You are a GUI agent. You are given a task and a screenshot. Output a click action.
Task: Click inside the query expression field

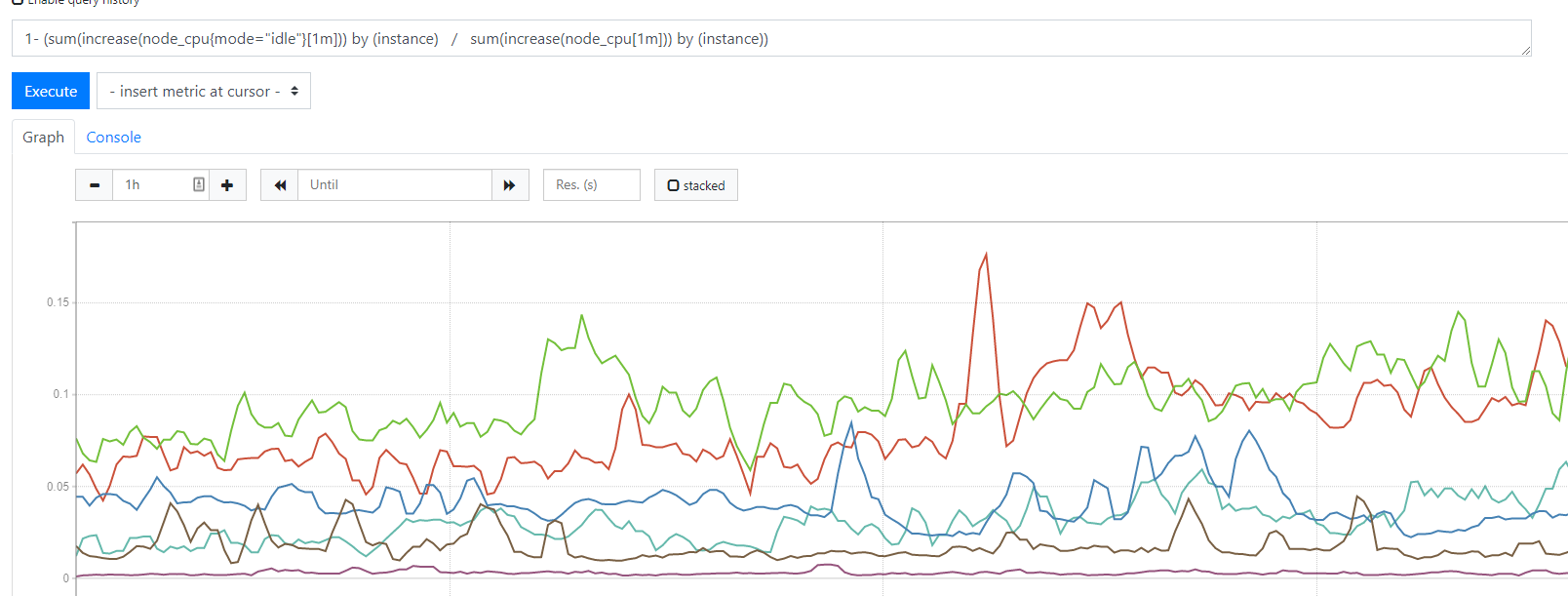click(770, 39)
